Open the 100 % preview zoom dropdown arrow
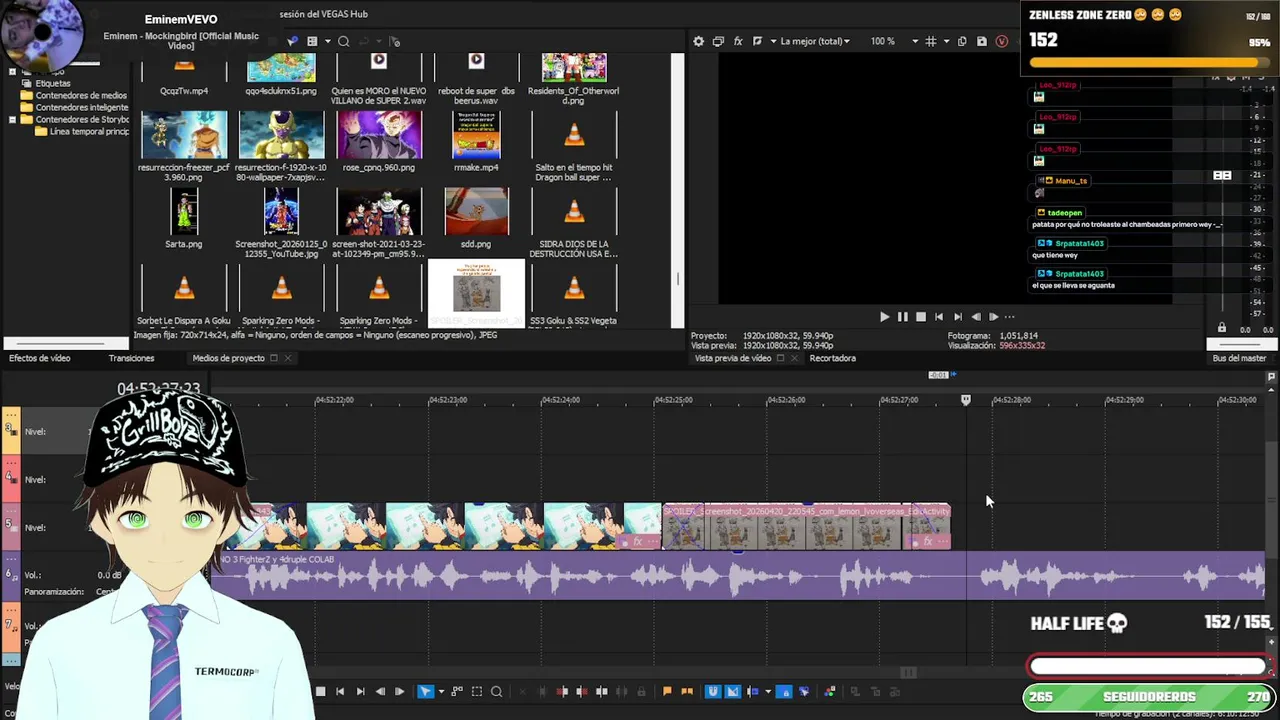This screenshot has height=720, width=1280. pos(915,41)
